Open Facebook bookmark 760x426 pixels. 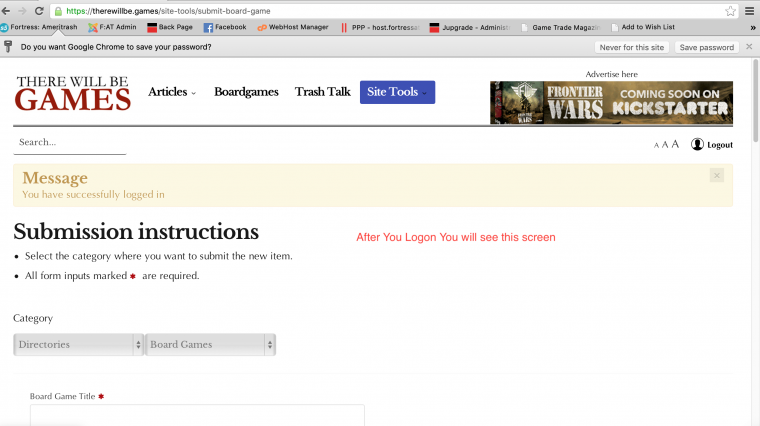click(x=225, y=27)
